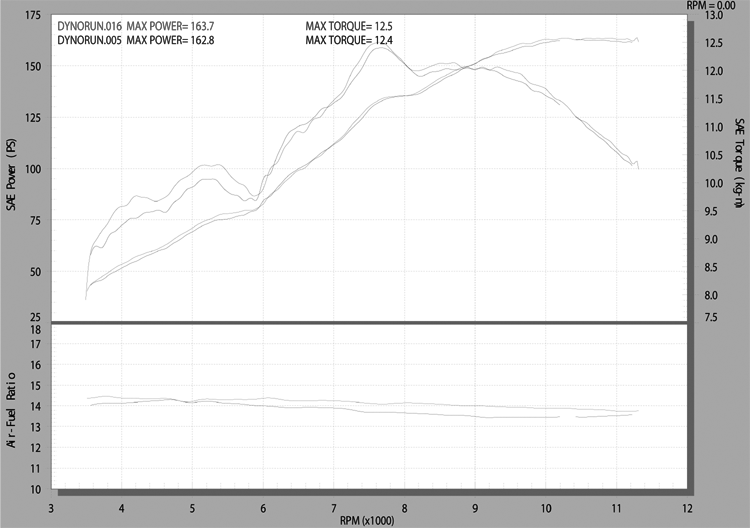Select the DYNORUN.016 legend label
Image resolution: width=750 pixels, height=528 pixels.
tap(89, 26)
